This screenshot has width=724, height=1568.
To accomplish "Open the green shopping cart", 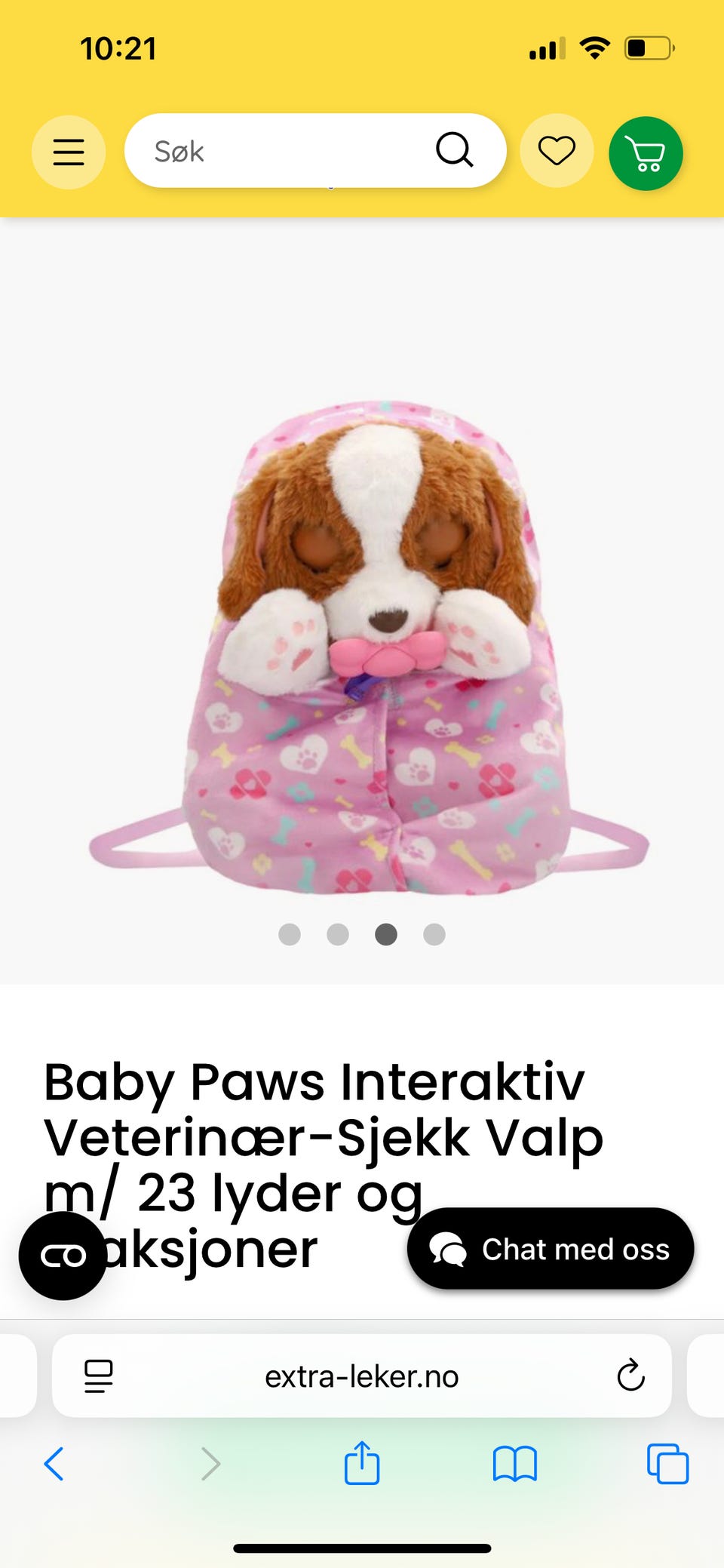I will pyautogui.click(x=646, y=153).
